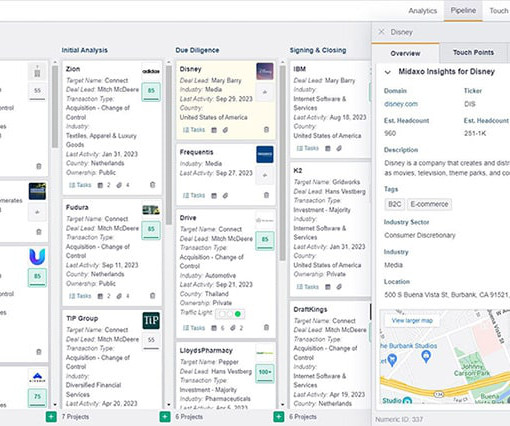Open Tasks on the Frequentis card
510x426 pixels.
point(194,196)
